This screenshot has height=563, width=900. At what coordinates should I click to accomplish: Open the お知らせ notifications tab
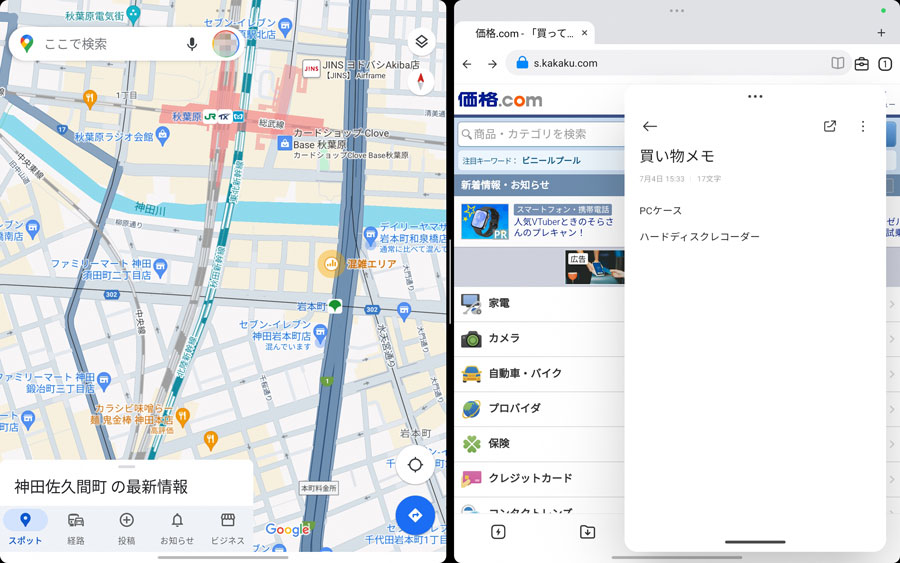point(177,528)
